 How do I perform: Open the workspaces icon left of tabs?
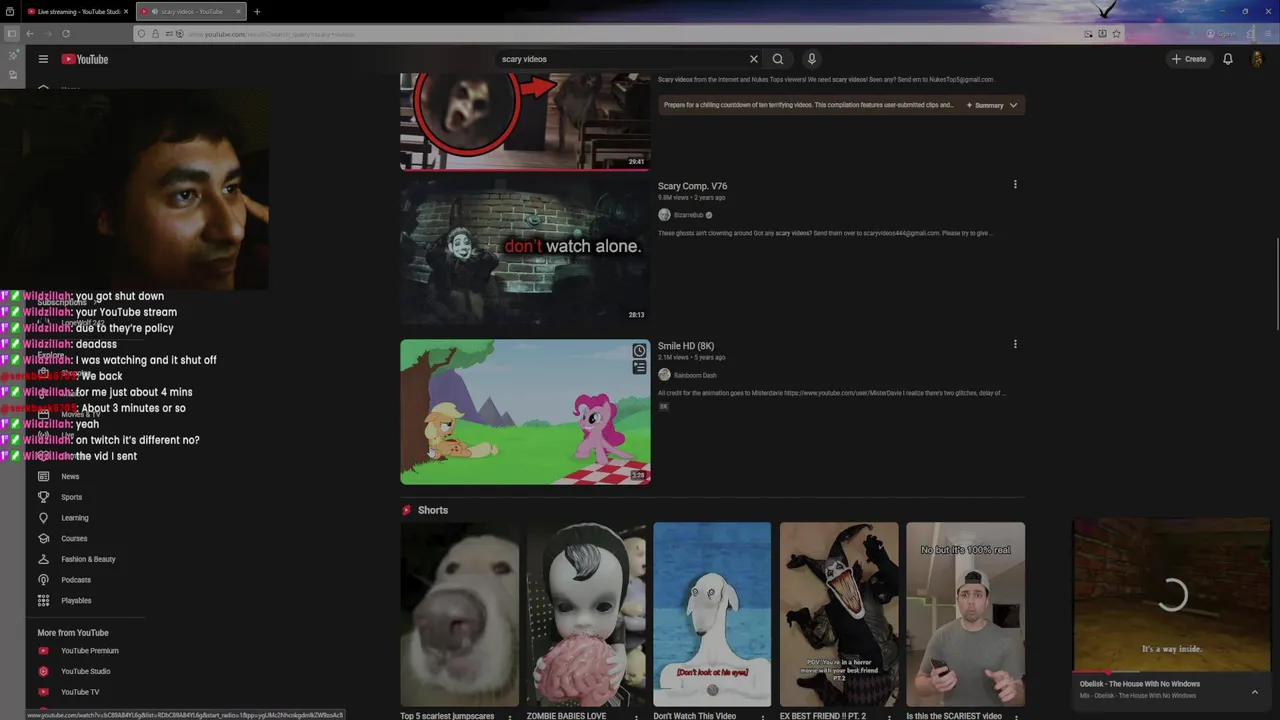[11, 12]
